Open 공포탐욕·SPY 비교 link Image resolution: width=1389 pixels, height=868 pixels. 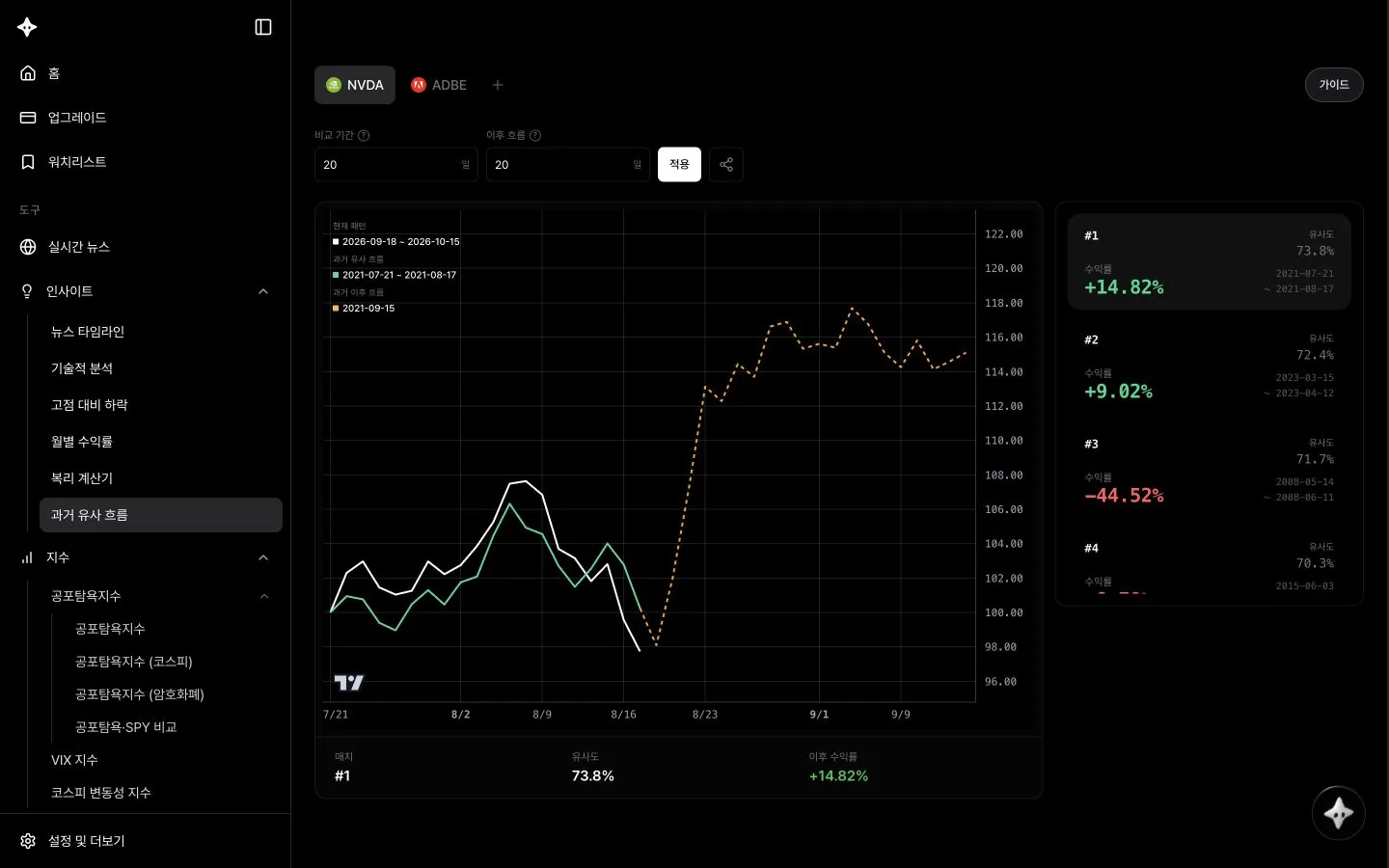[126, 727]
